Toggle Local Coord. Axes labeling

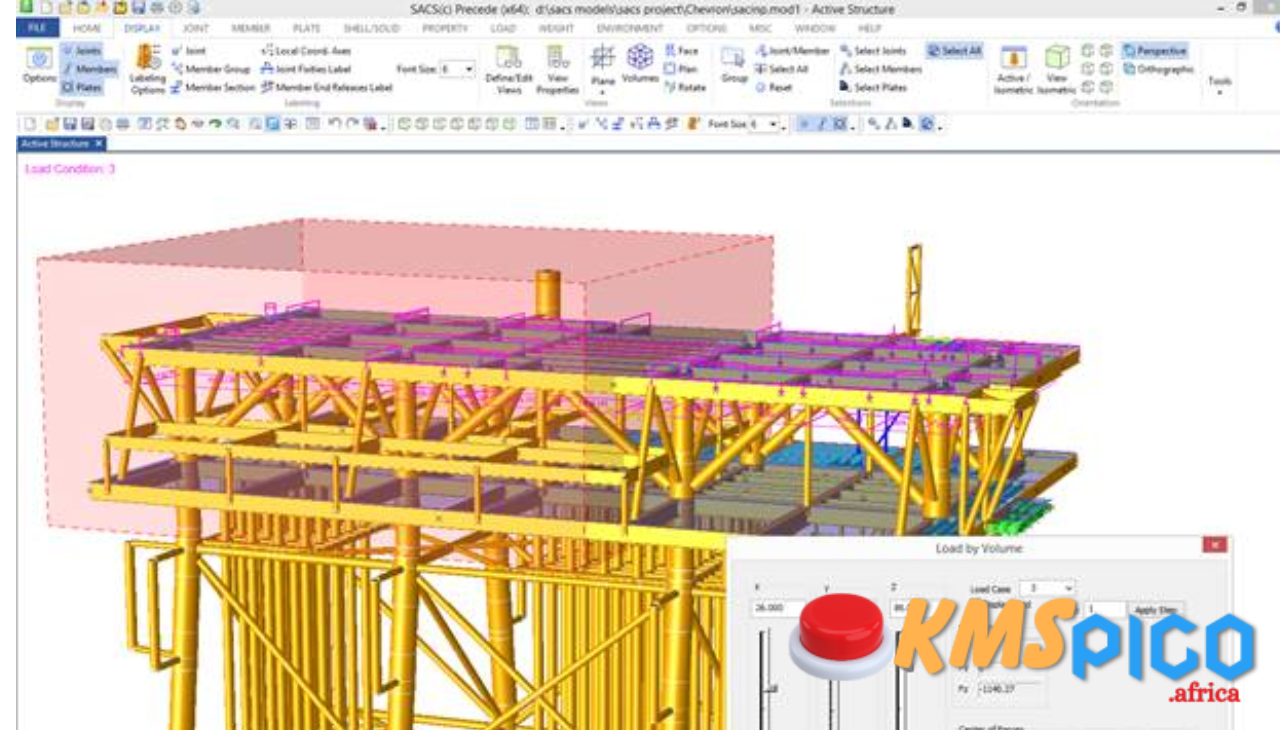tap(306, 51)
